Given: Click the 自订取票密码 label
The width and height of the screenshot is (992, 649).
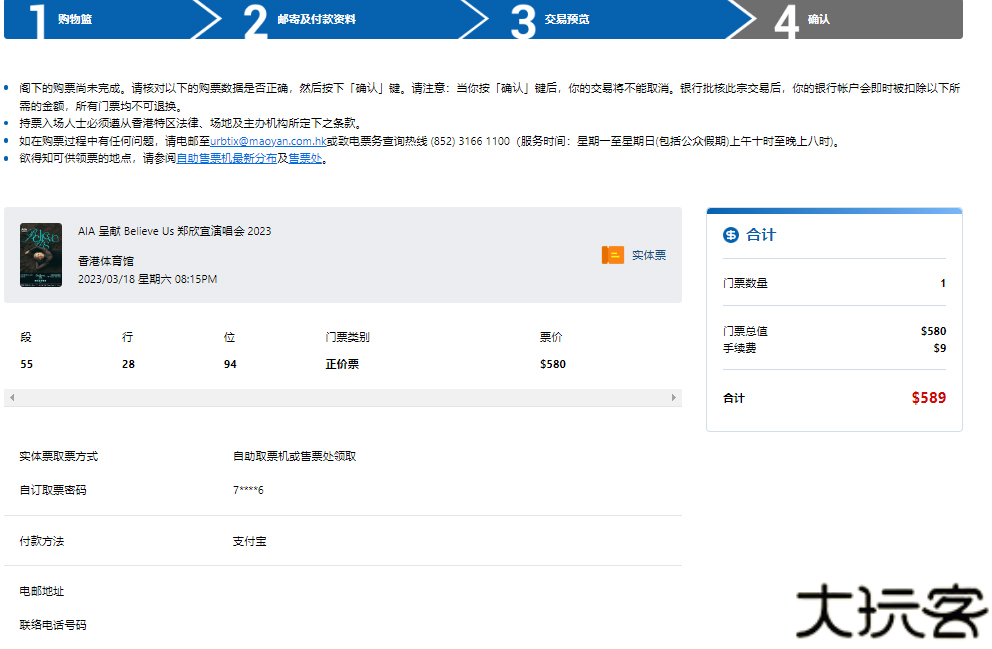Looking at the screenshot, I should point(53,490).
